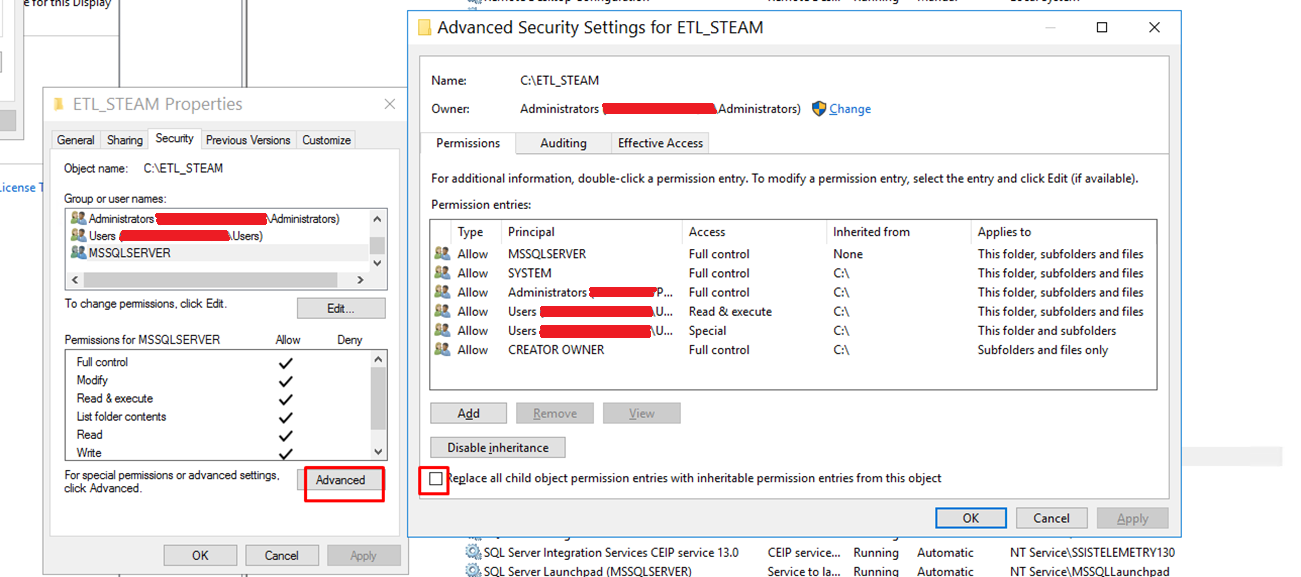Screen dimensions: 1301x577
Task: Click scroll down arrow of permissions list
Action: click(377, 451)
